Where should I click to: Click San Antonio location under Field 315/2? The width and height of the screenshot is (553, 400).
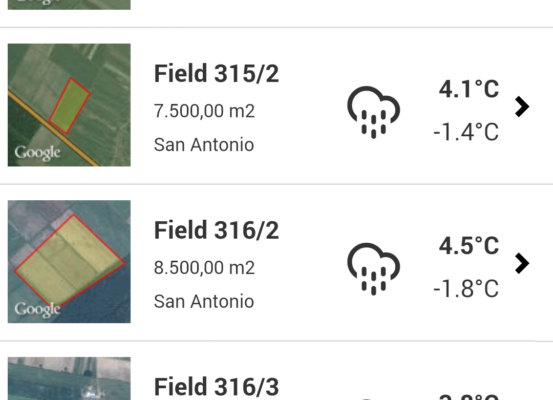point(204,145)
